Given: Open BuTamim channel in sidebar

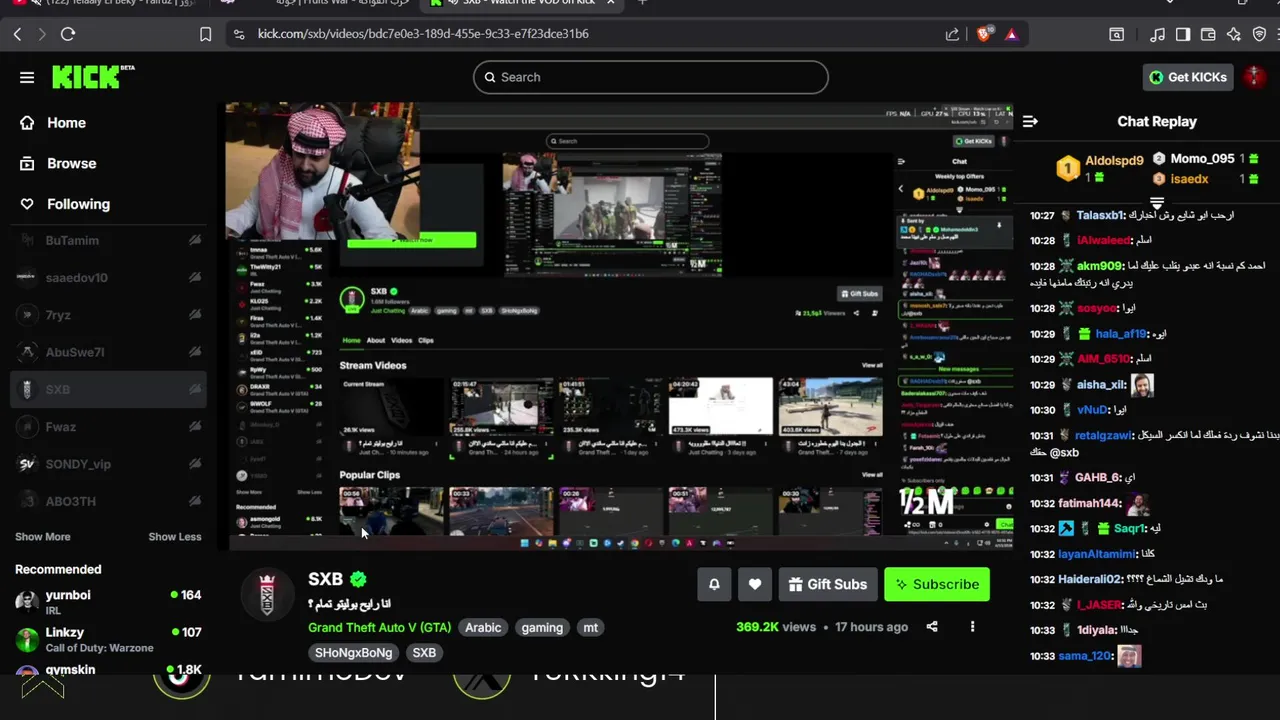Looking at the screenshot, I should (x=108, y=240).
